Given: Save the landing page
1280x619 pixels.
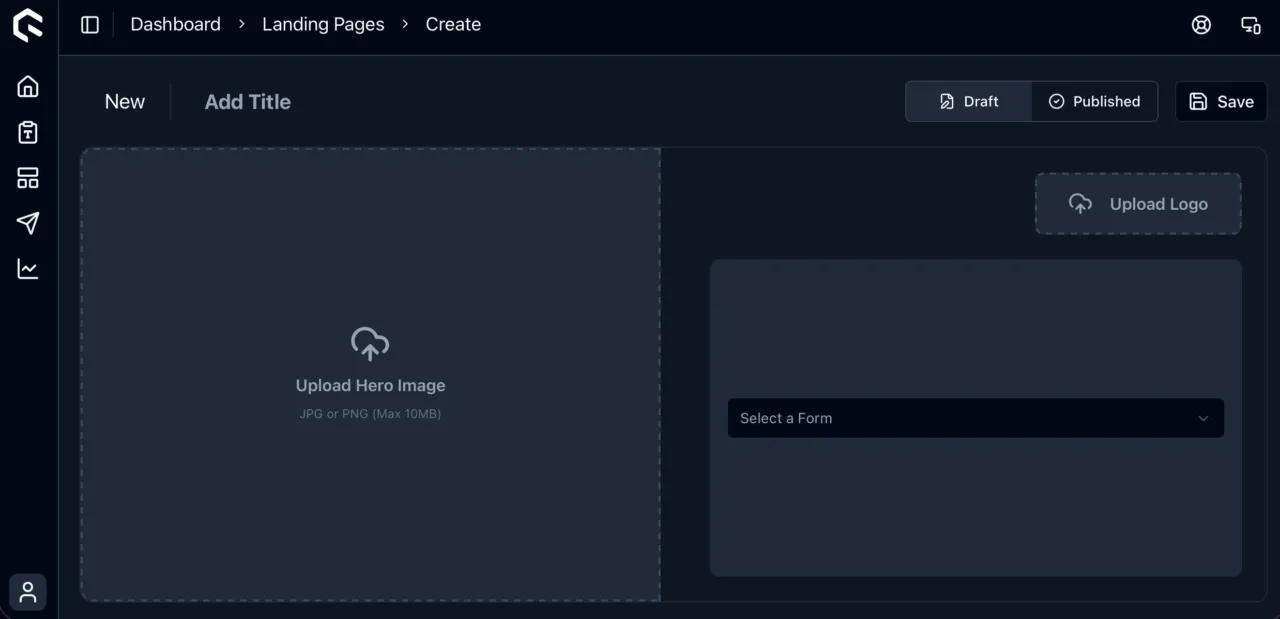Looking at the screenshot, I should point(1221,101).
